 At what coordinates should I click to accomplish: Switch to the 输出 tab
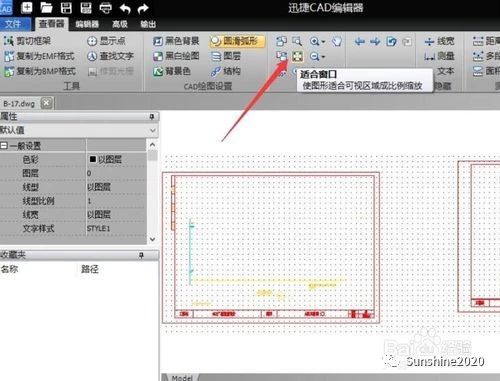[x=148, y=24]
